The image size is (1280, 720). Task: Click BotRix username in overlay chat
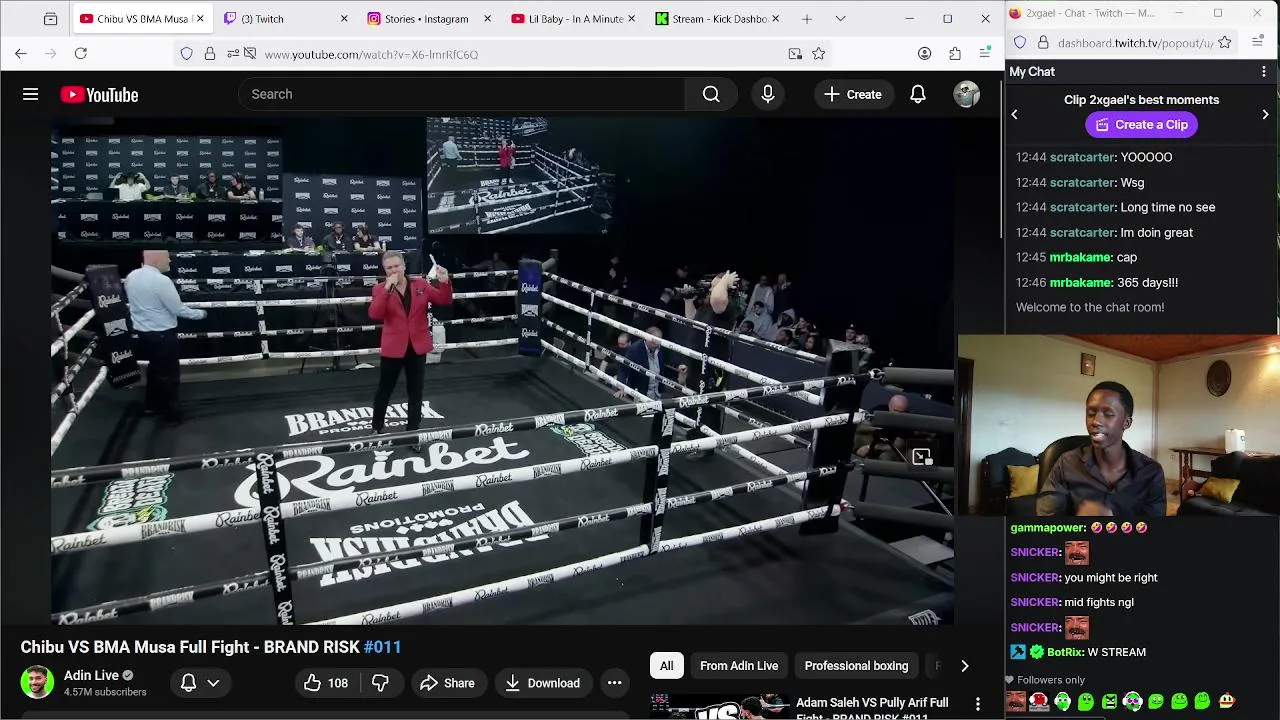pos(1065,652)
